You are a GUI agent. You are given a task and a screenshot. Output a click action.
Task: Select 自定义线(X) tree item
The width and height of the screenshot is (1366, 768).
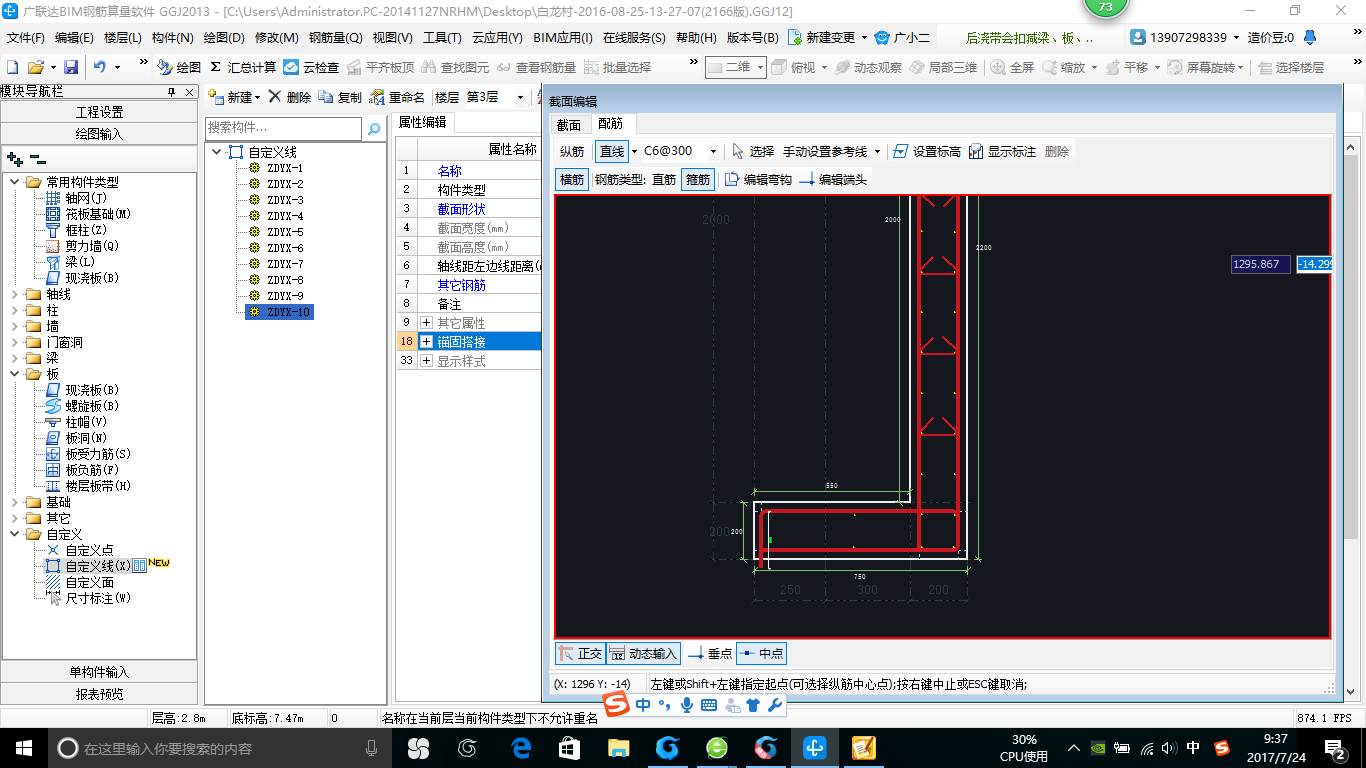[x=98, y=566]
